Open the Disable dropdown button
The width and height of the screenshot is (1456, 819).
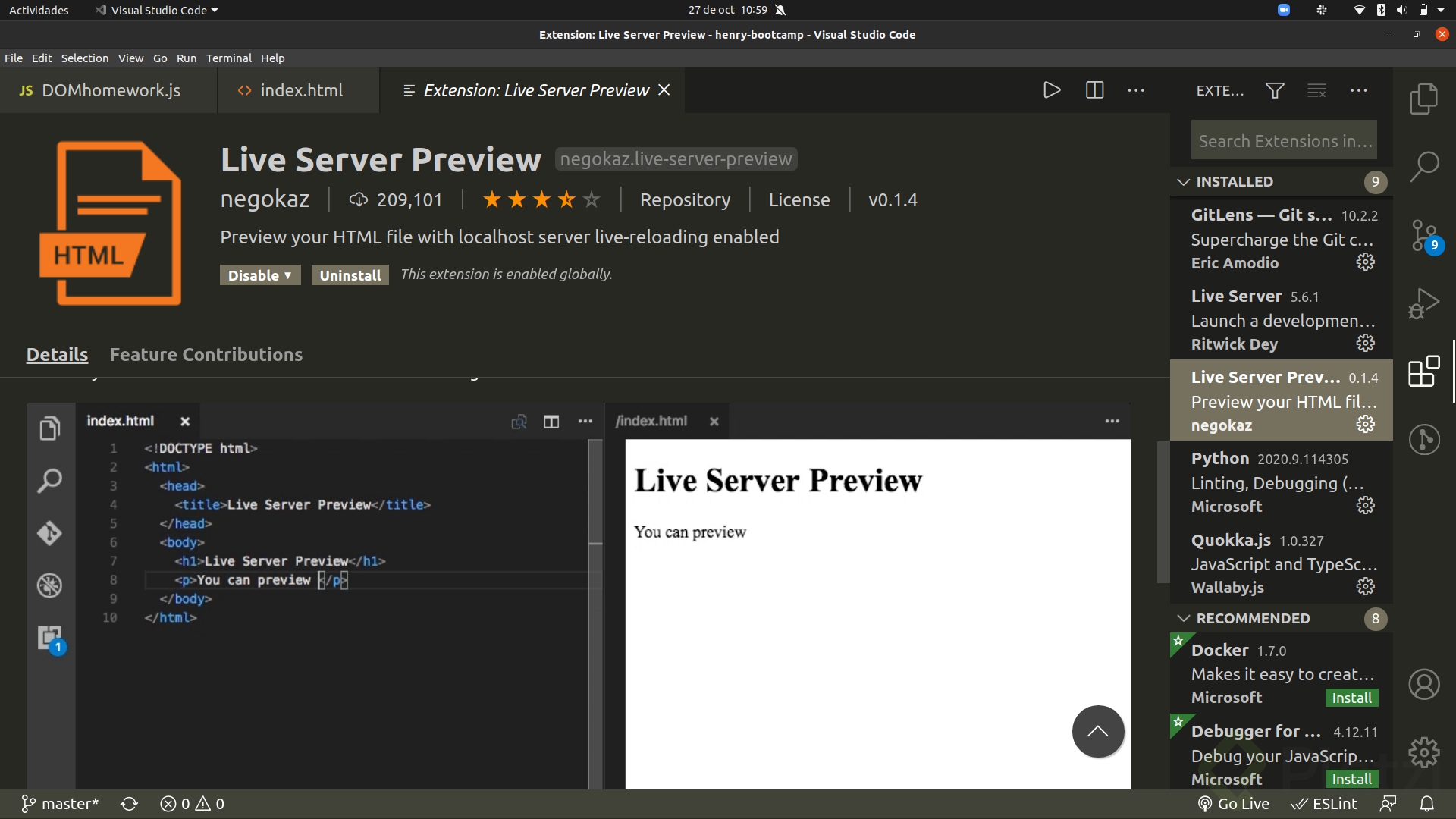pyautogui.click(x=260, y=275)
